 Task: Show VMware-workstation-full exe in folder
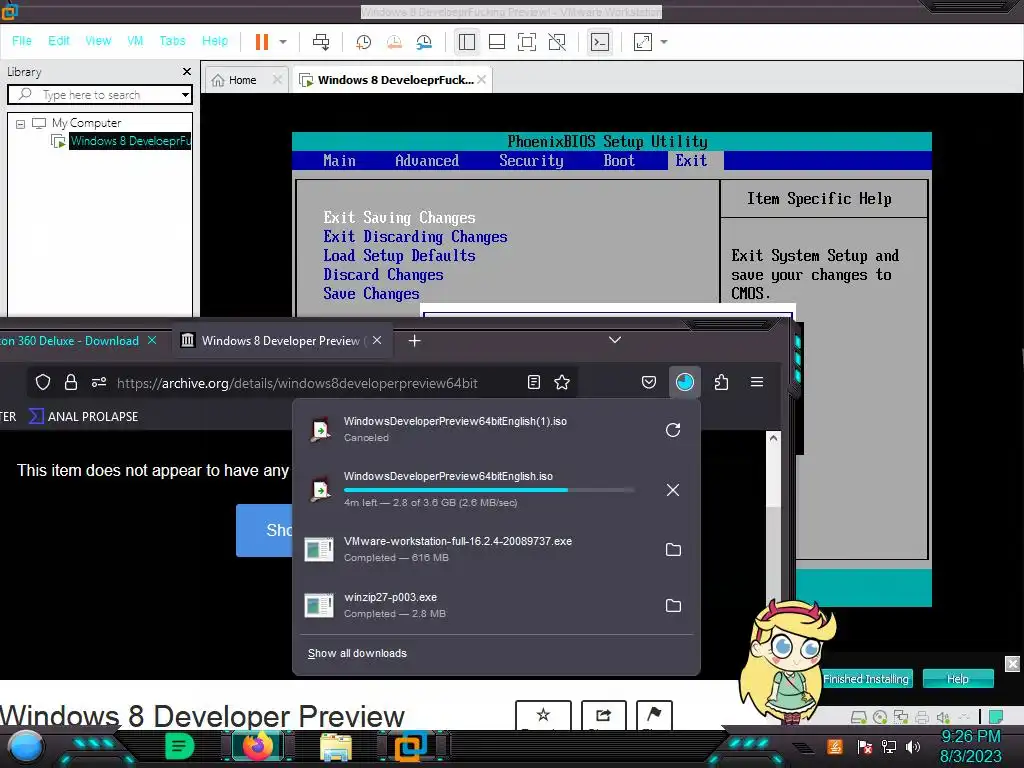673,550
